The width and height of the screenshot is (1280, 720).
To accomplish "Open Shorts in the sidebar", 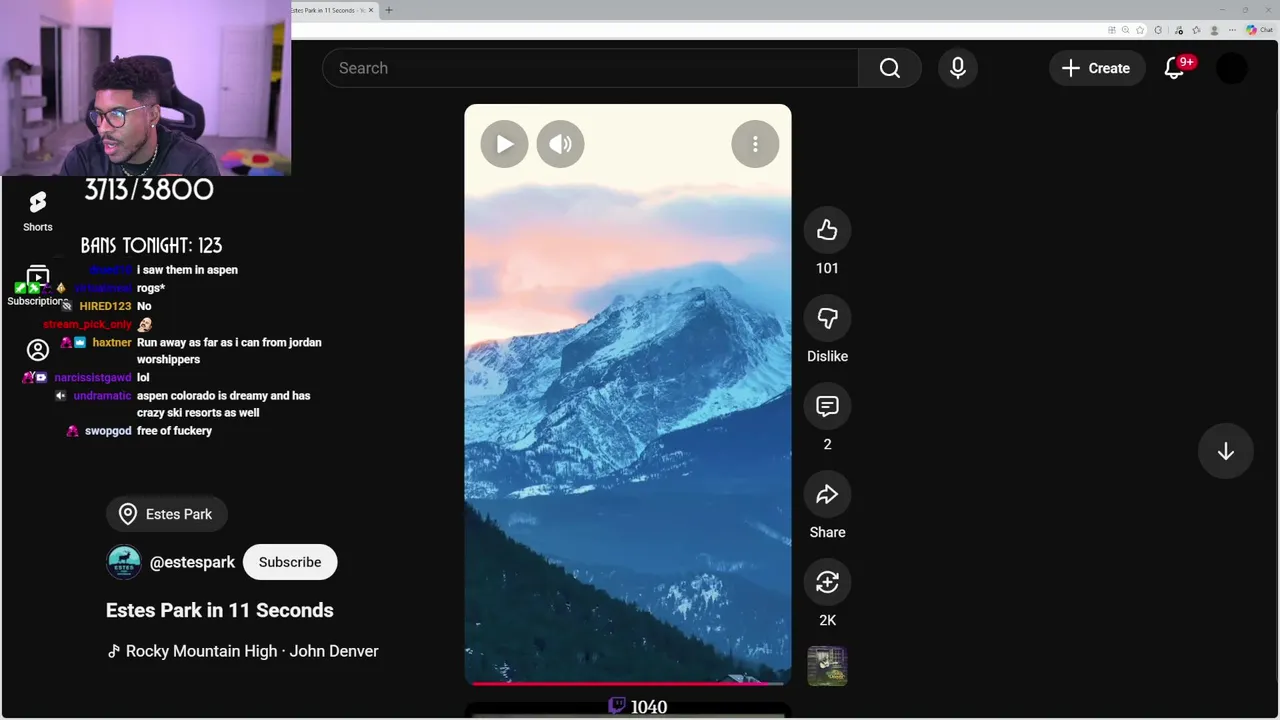I will click(38, 211).
